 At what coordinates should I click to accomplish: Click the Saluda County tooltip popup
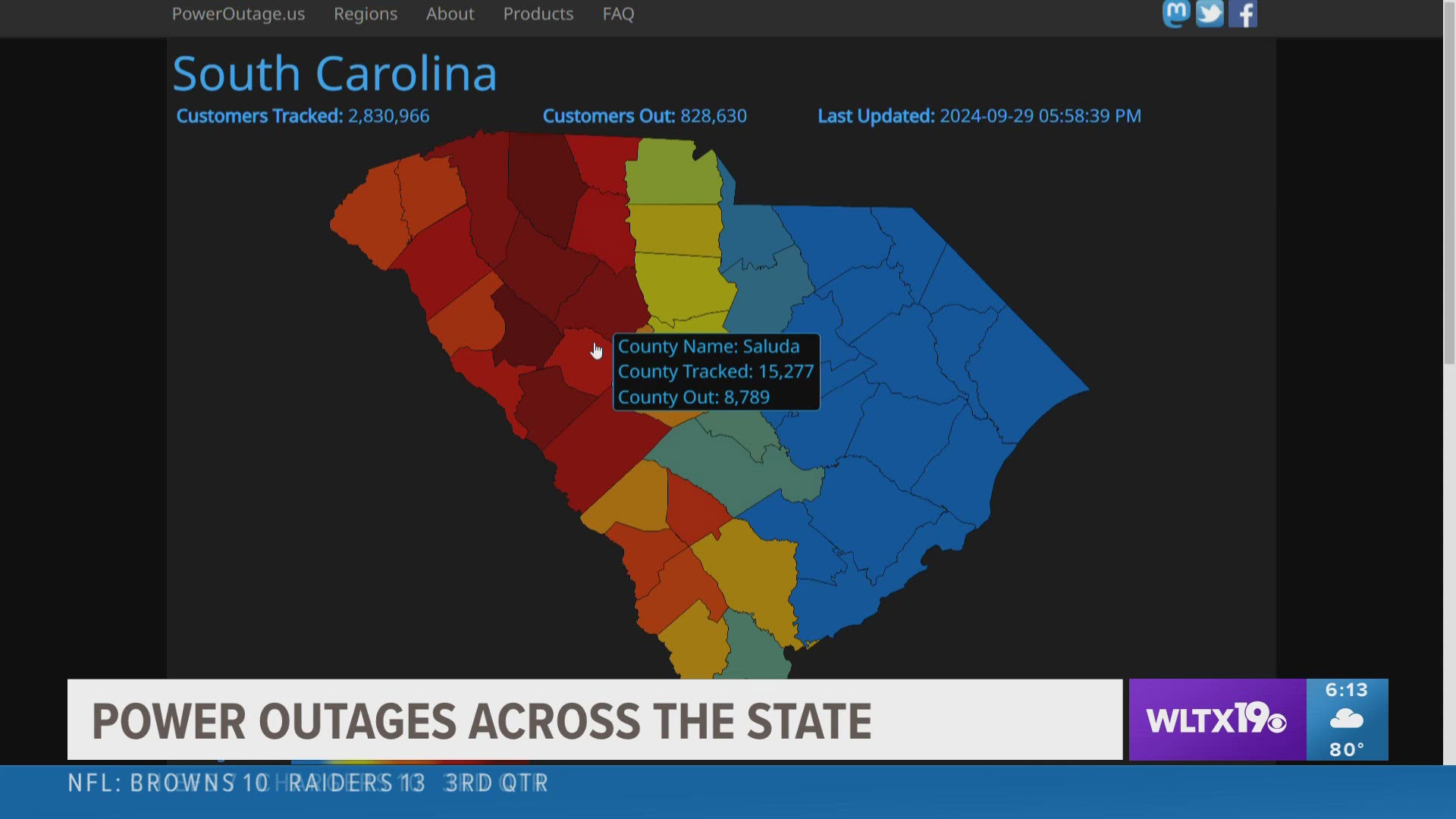(717, 371)
